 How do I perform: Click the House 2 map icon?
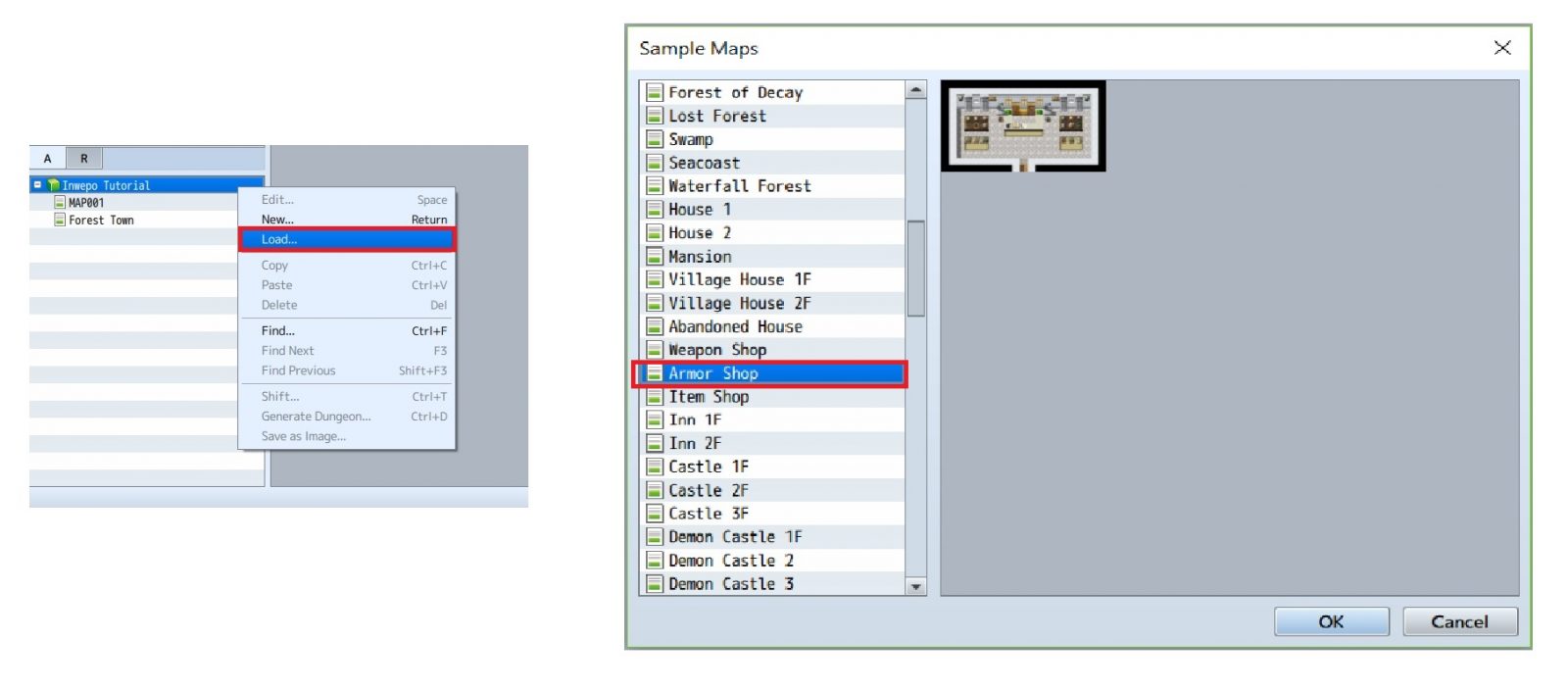click(x=655, y=232)
